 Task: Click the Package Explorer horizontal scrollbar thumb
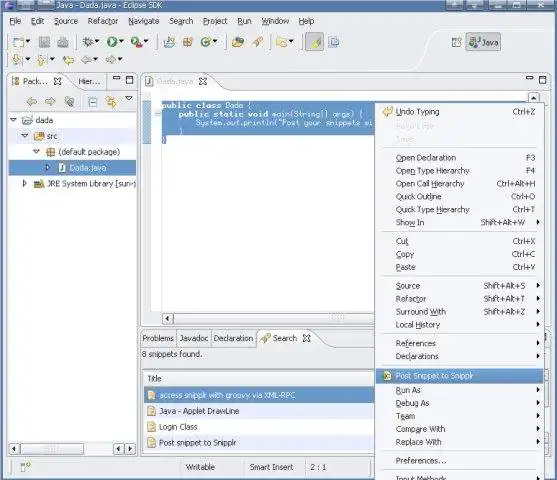click(x=52, y=449)
